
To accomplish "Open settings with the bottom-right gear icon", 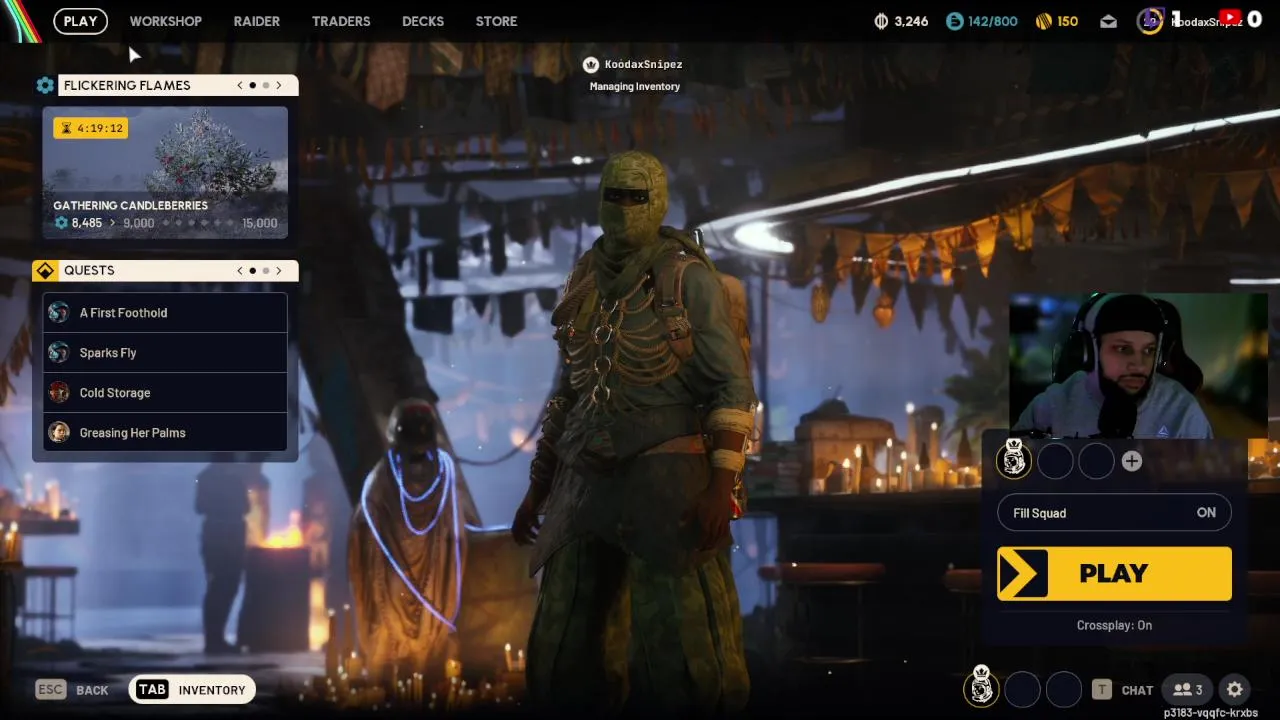I will tap(1235, 689).
